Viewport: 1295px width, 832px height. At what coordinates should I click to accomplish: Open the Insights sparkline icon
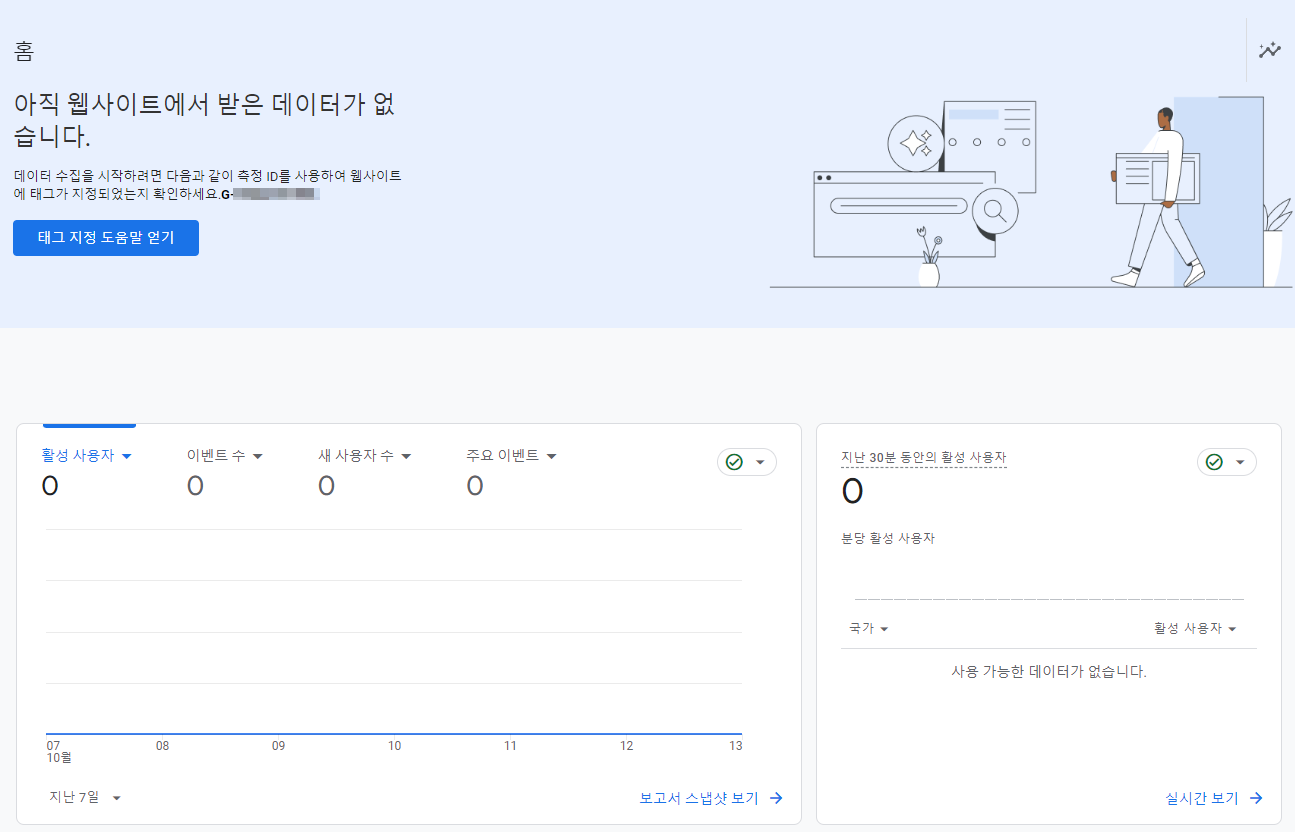tap(1270, 49)
